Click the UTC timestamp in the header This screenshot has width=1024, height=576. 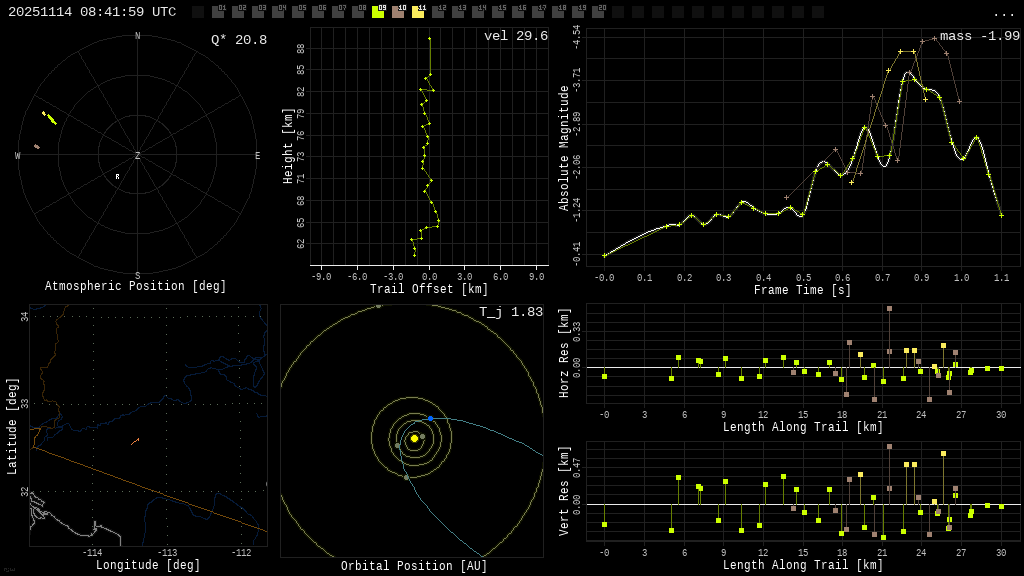click(92, 12)
